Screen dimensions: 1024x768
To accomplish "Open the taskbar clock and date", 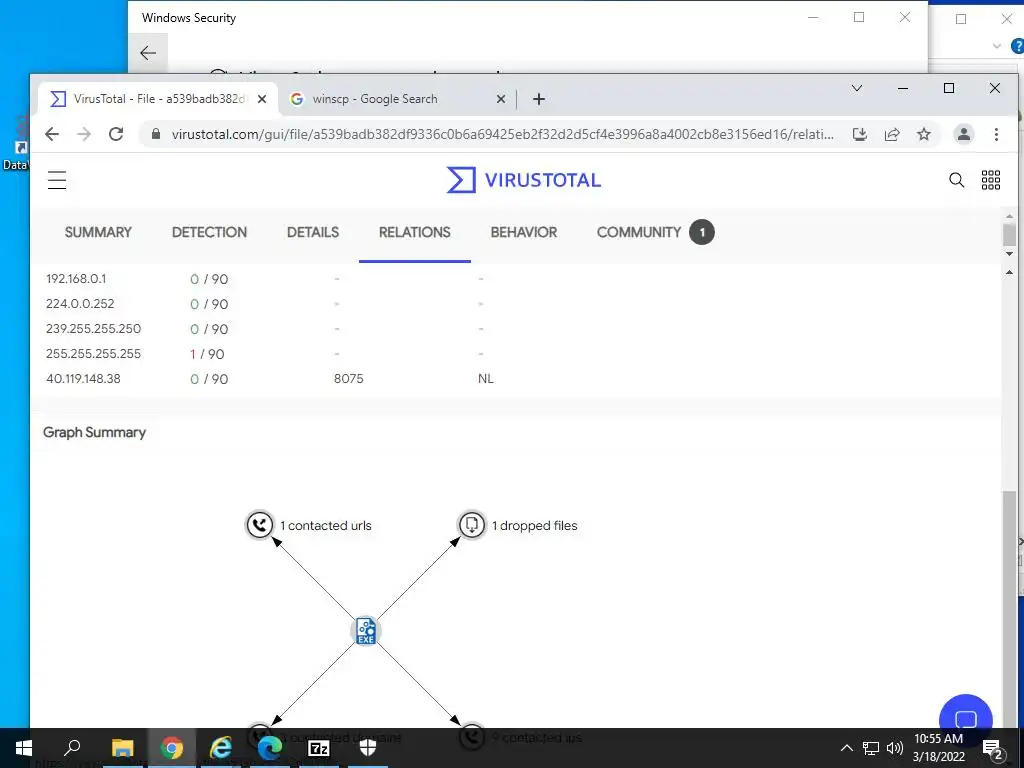I will tap(938, 748).
